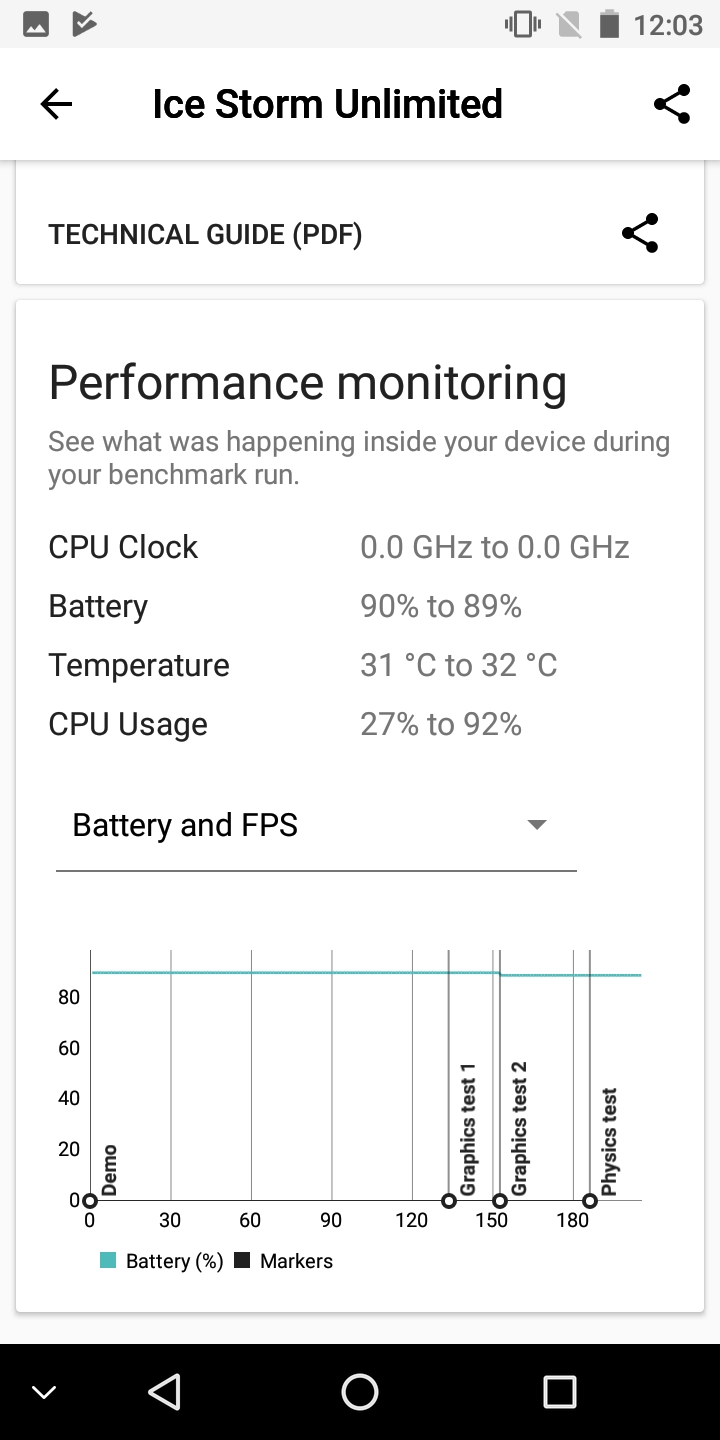Tap the Demo marker on chart
Viewport: 720px width, 1440px height.
[90, 1201]
